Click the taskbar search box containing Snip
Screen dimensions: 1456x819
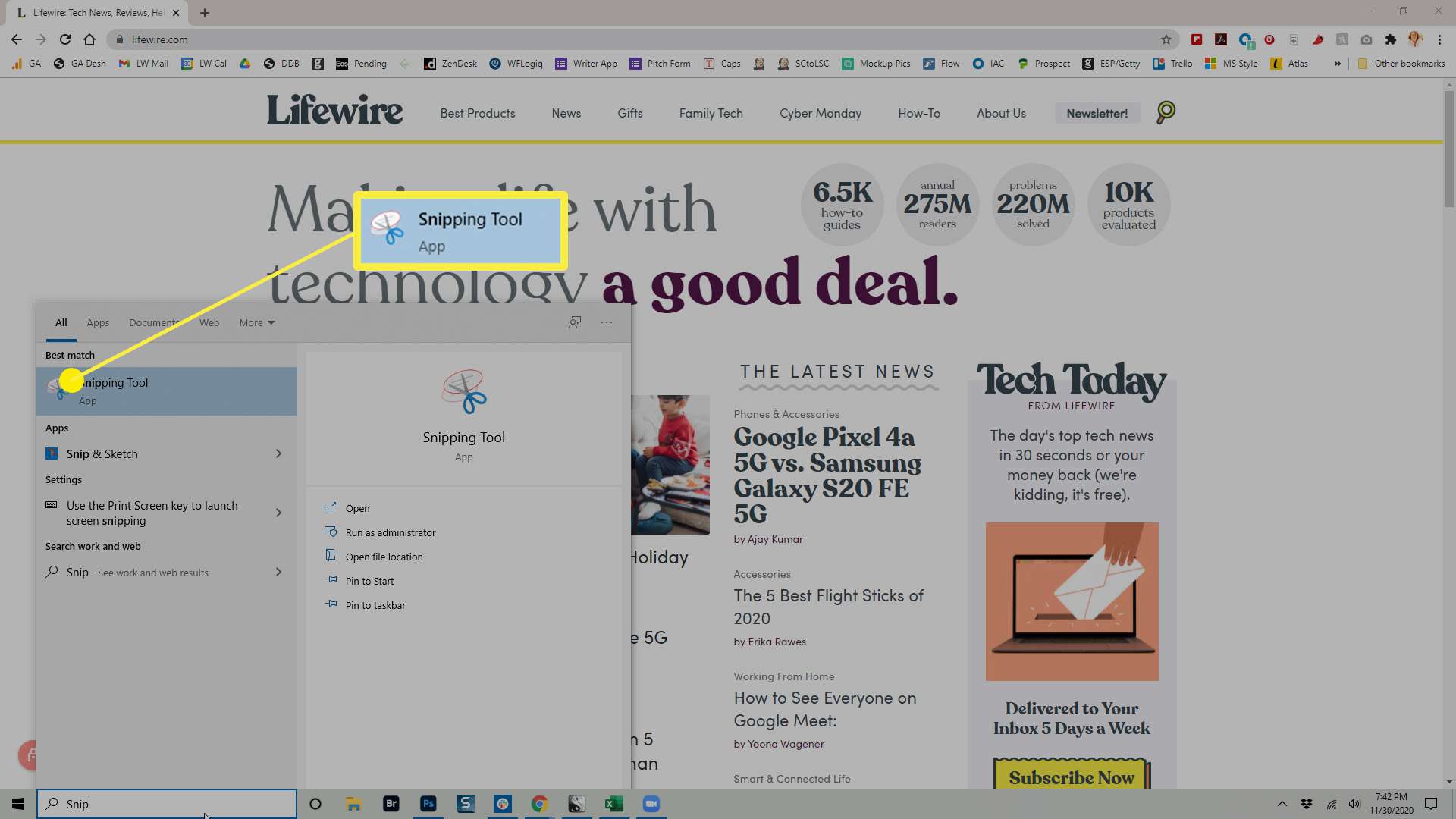coord(167,804)
